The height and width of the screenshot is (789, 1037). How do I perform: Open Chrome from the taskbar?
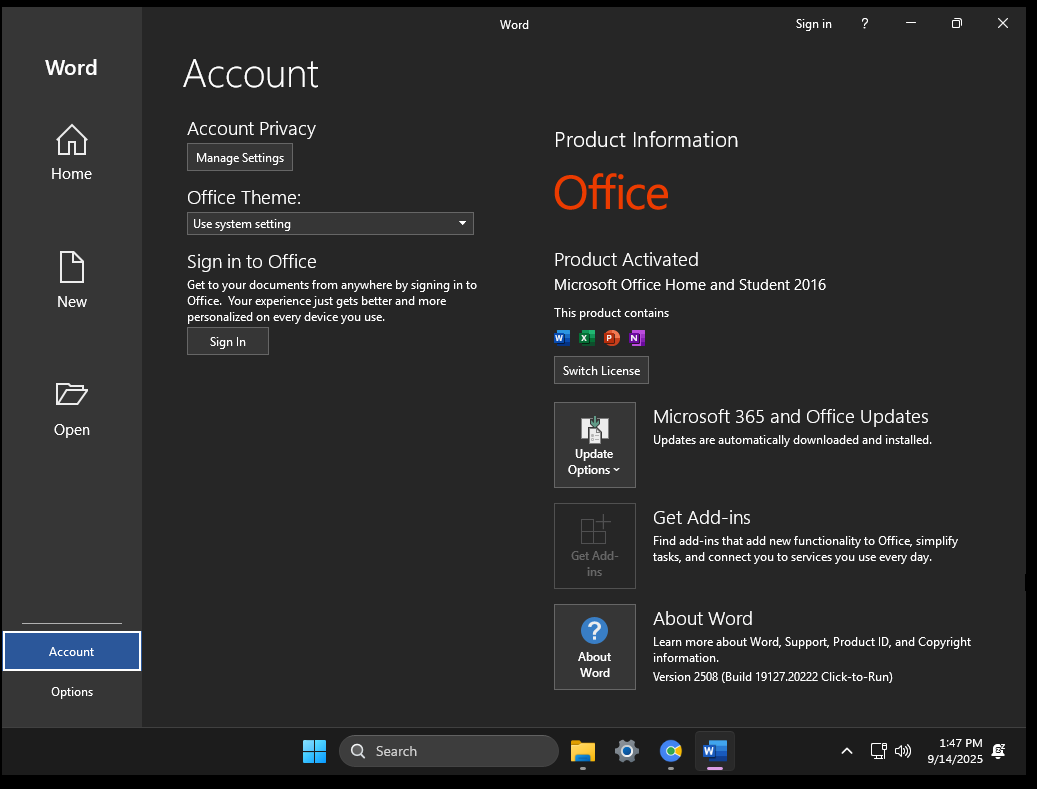[x=671, y=751]
